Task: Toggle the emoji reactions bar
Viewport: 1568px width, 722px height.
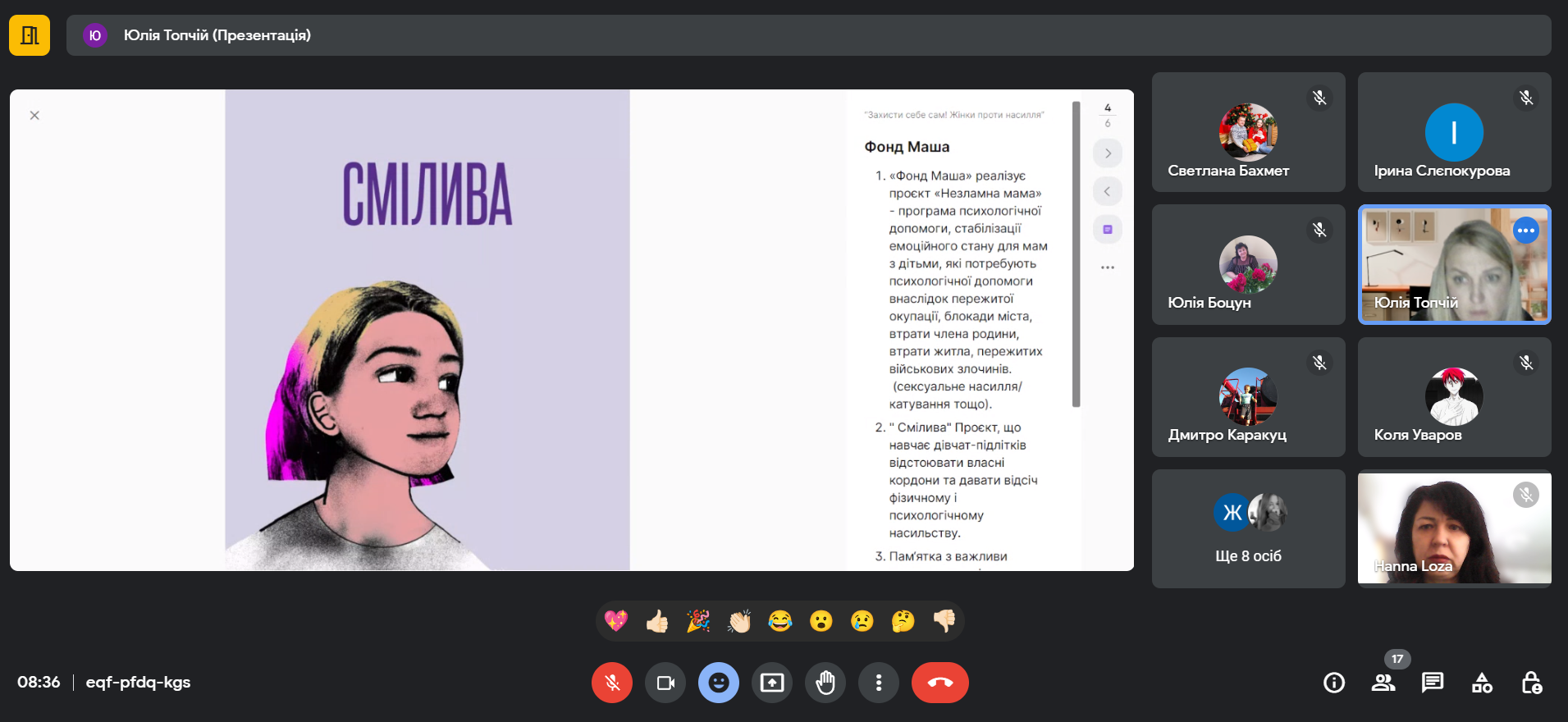Action: 718,683
